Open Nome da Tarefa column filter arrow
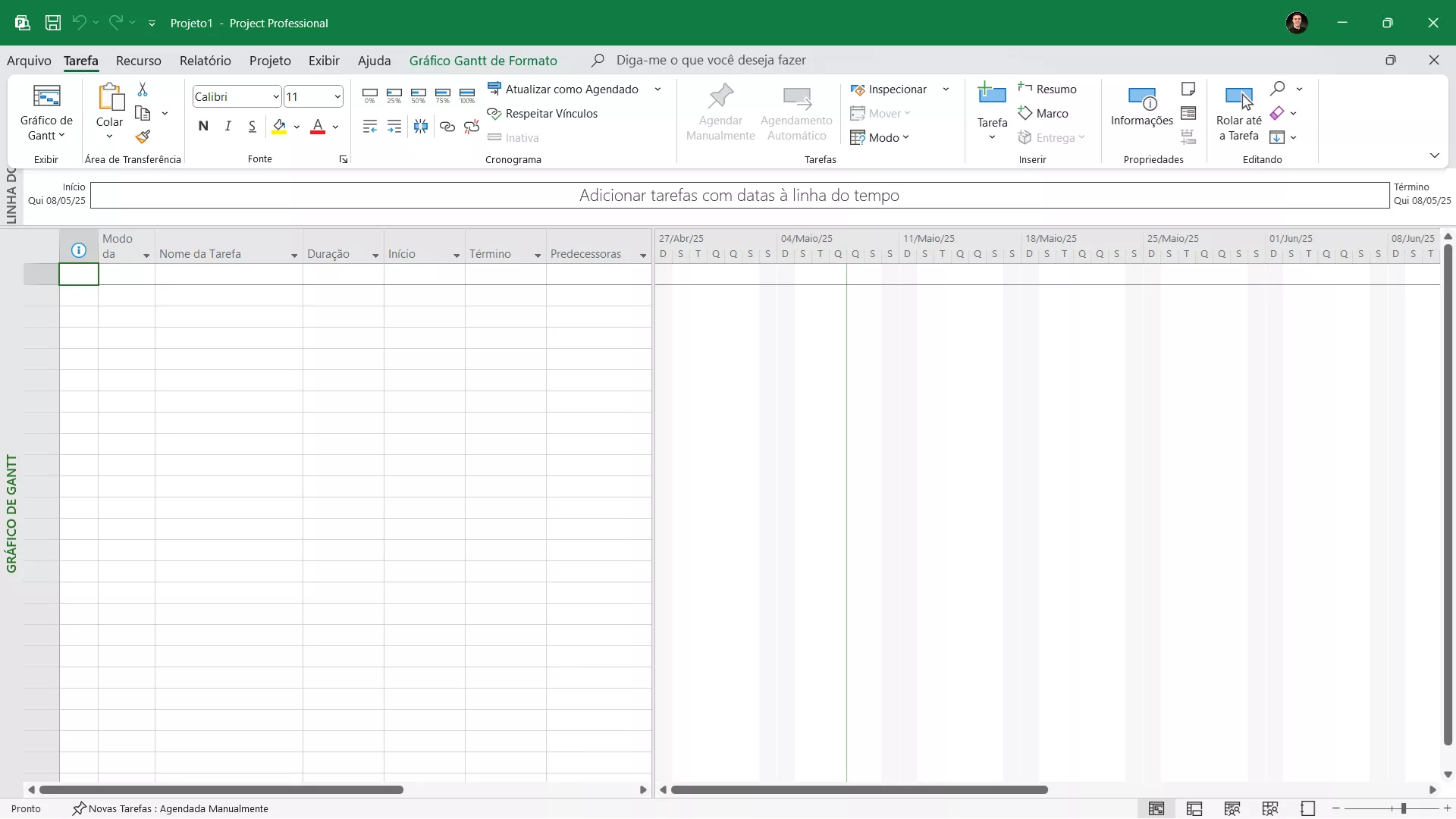Viewport: 1456px width, 819px height. pyautogui.click(x=294, y=256)
